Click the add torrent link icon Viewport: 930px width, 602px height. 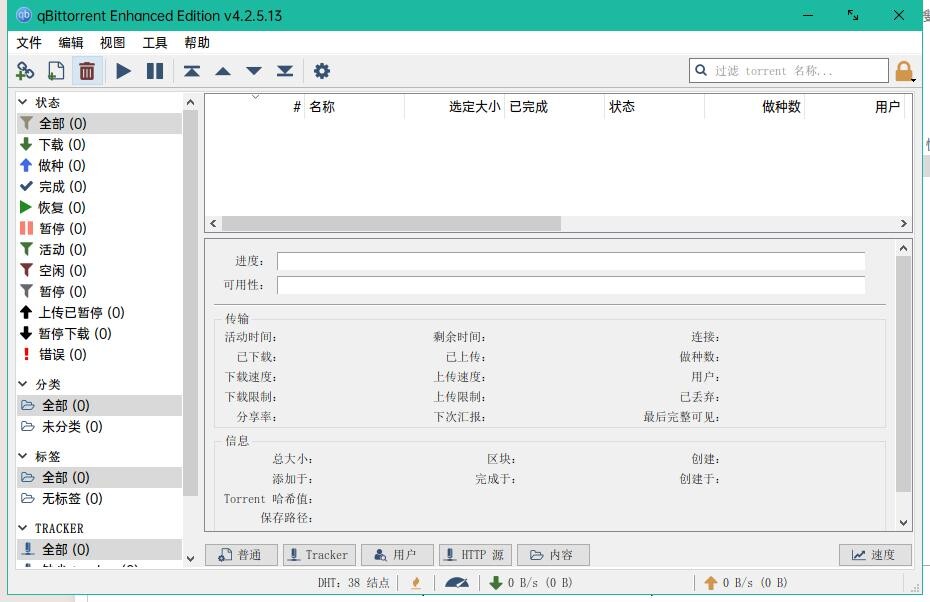pos(25,71)
